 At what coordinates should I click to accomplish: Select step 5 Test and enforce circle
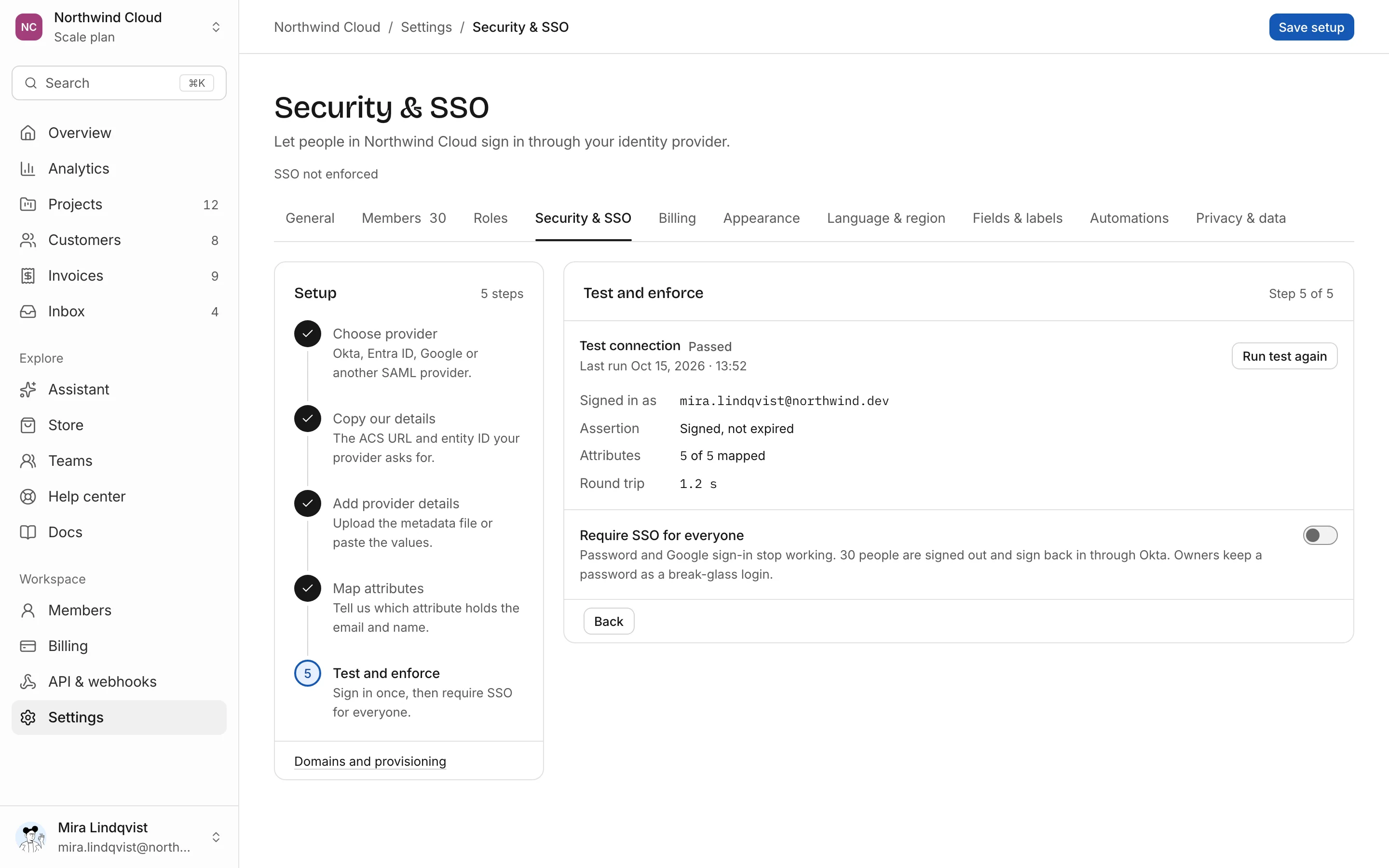[x=308, y=673]
